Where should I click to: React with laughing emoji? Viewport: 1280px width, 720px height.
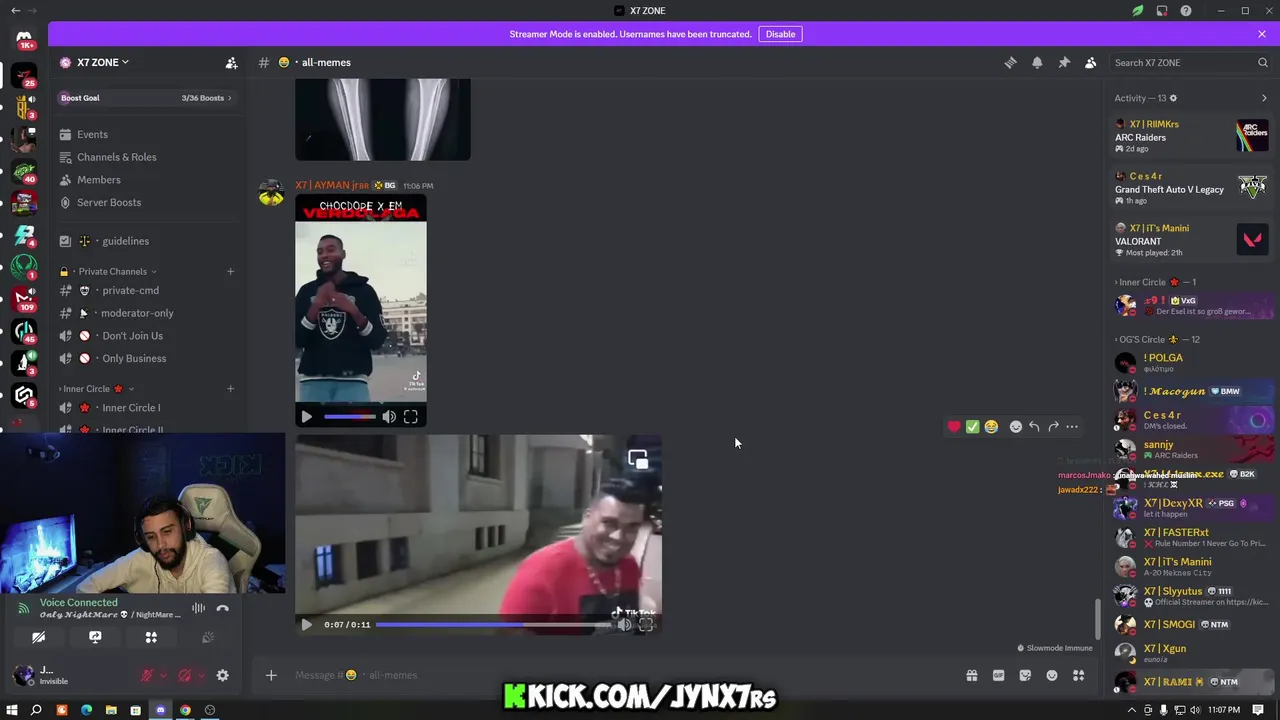click(991, 427)
